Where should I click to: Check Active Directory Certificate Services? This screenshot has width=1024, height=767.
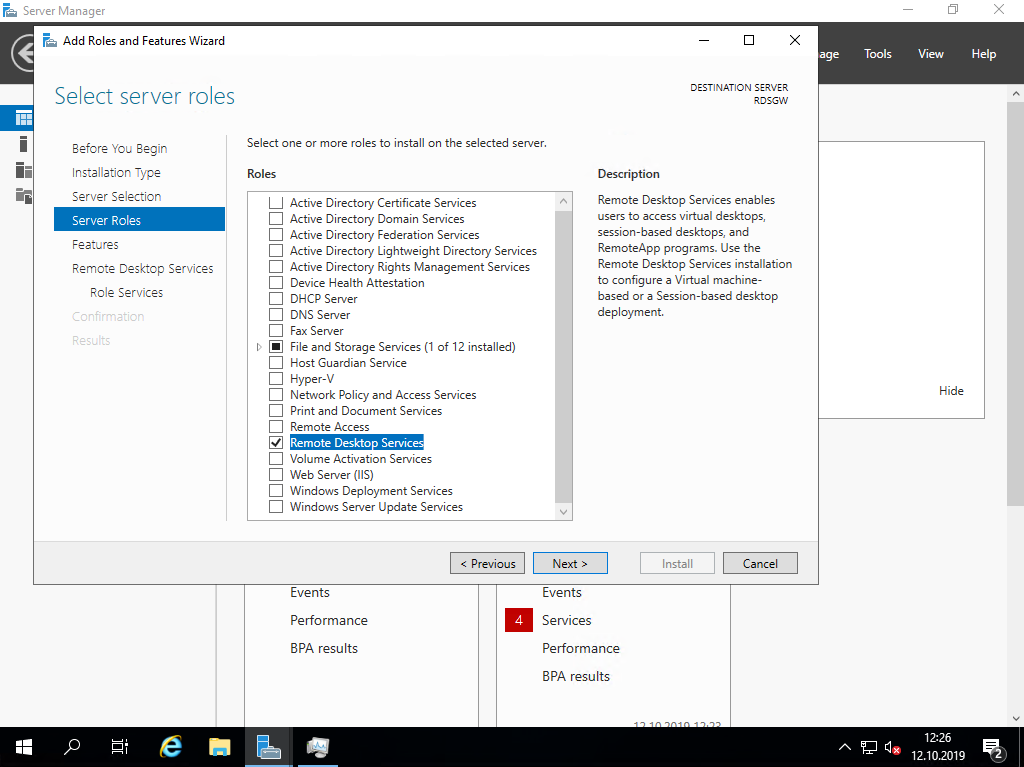pos(276,203)
